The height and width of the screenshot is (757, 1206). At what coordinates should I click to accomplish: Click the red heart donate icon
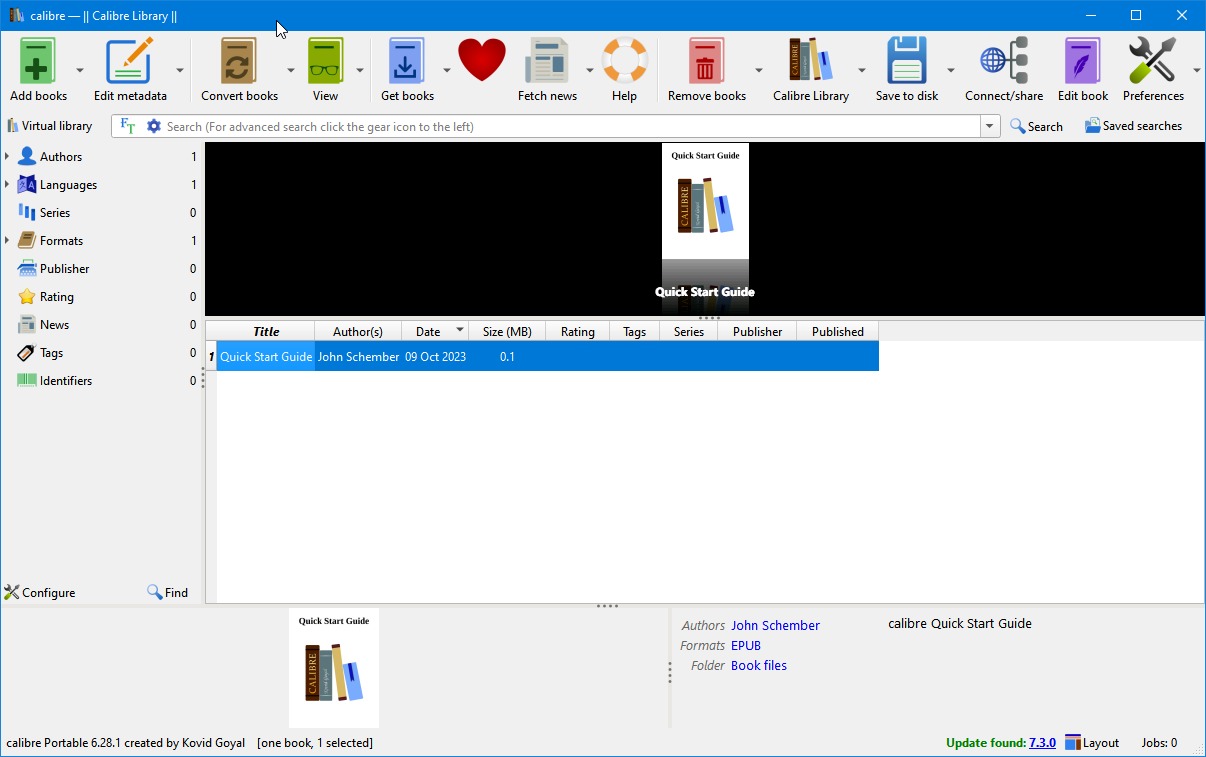coord(482,60)
